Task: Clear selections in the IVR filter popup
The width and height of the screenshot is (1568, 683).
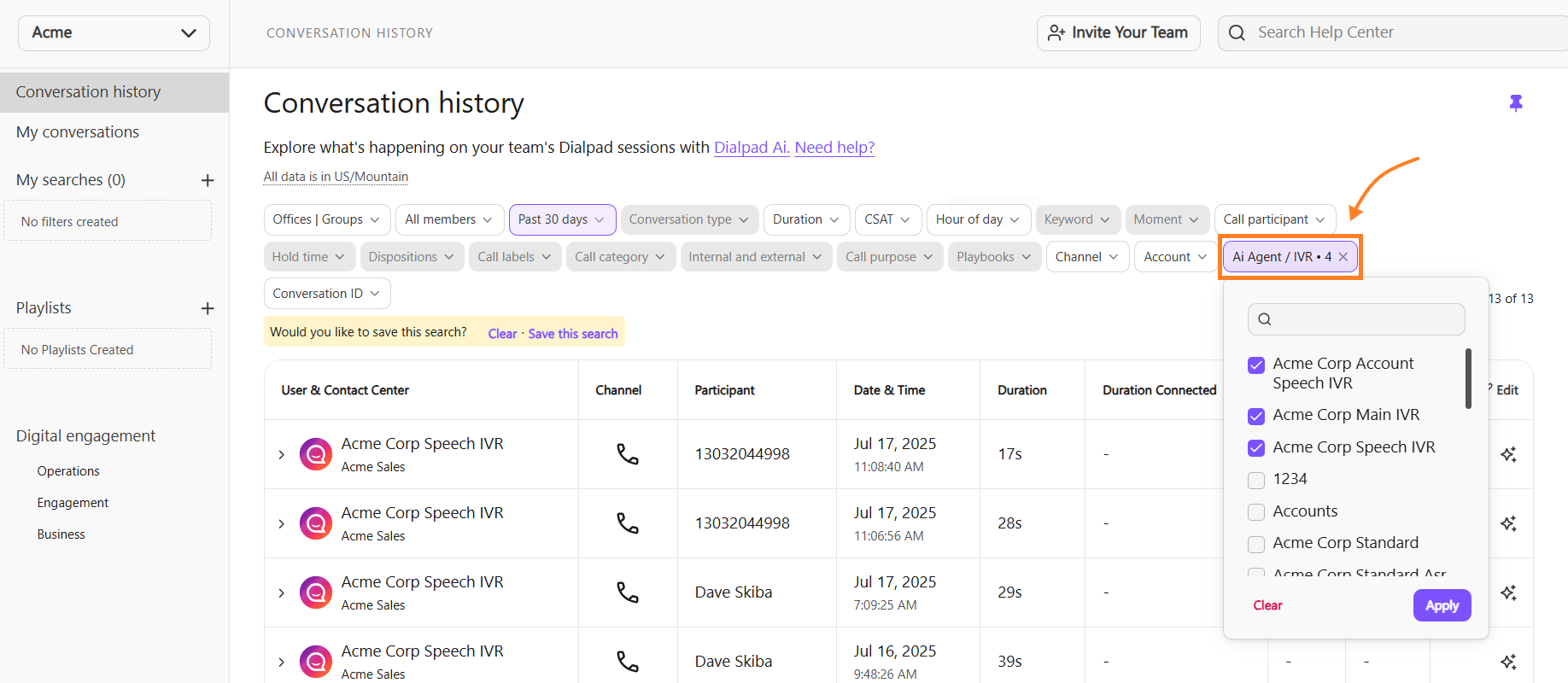Action: [1267, 605]
